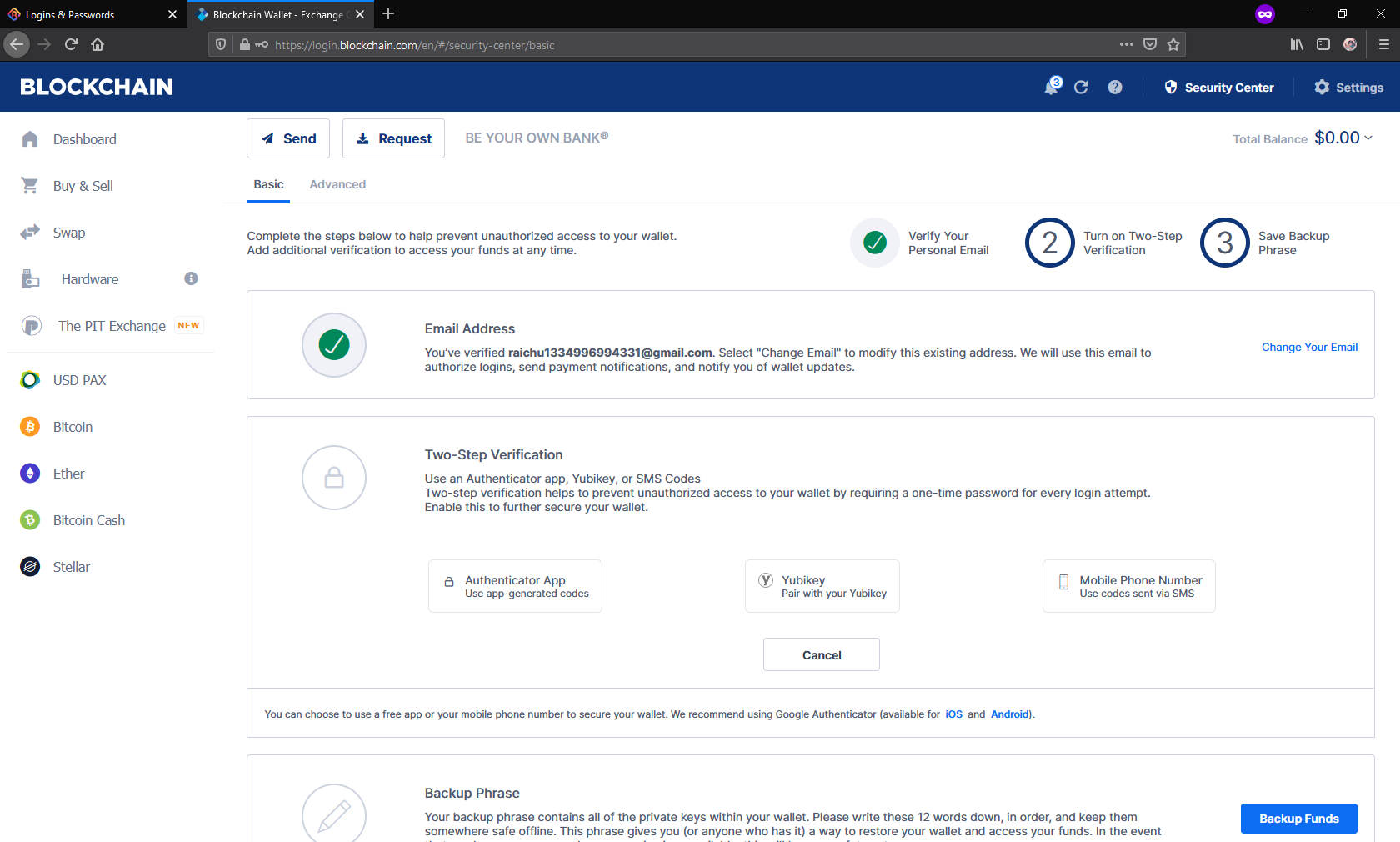Click the Blockchain logo
The width and height of the screenshot is (1400, 842).
pos(97,87)
